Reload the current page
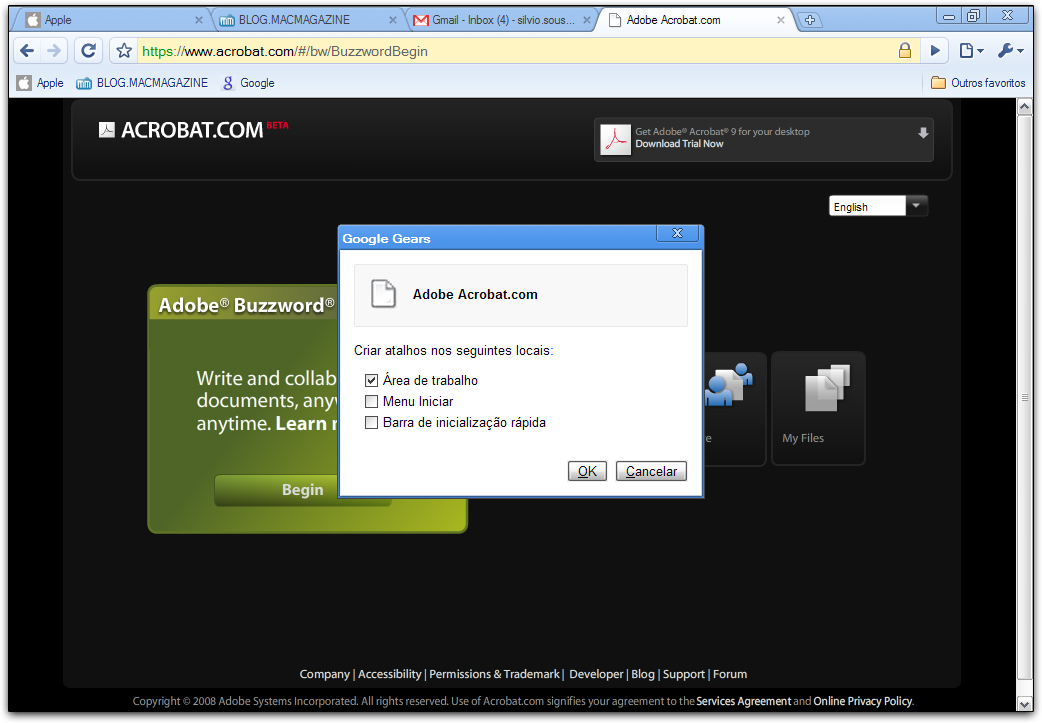Image resolution: width=1042 pixels, height=723 pixels. 88,51
